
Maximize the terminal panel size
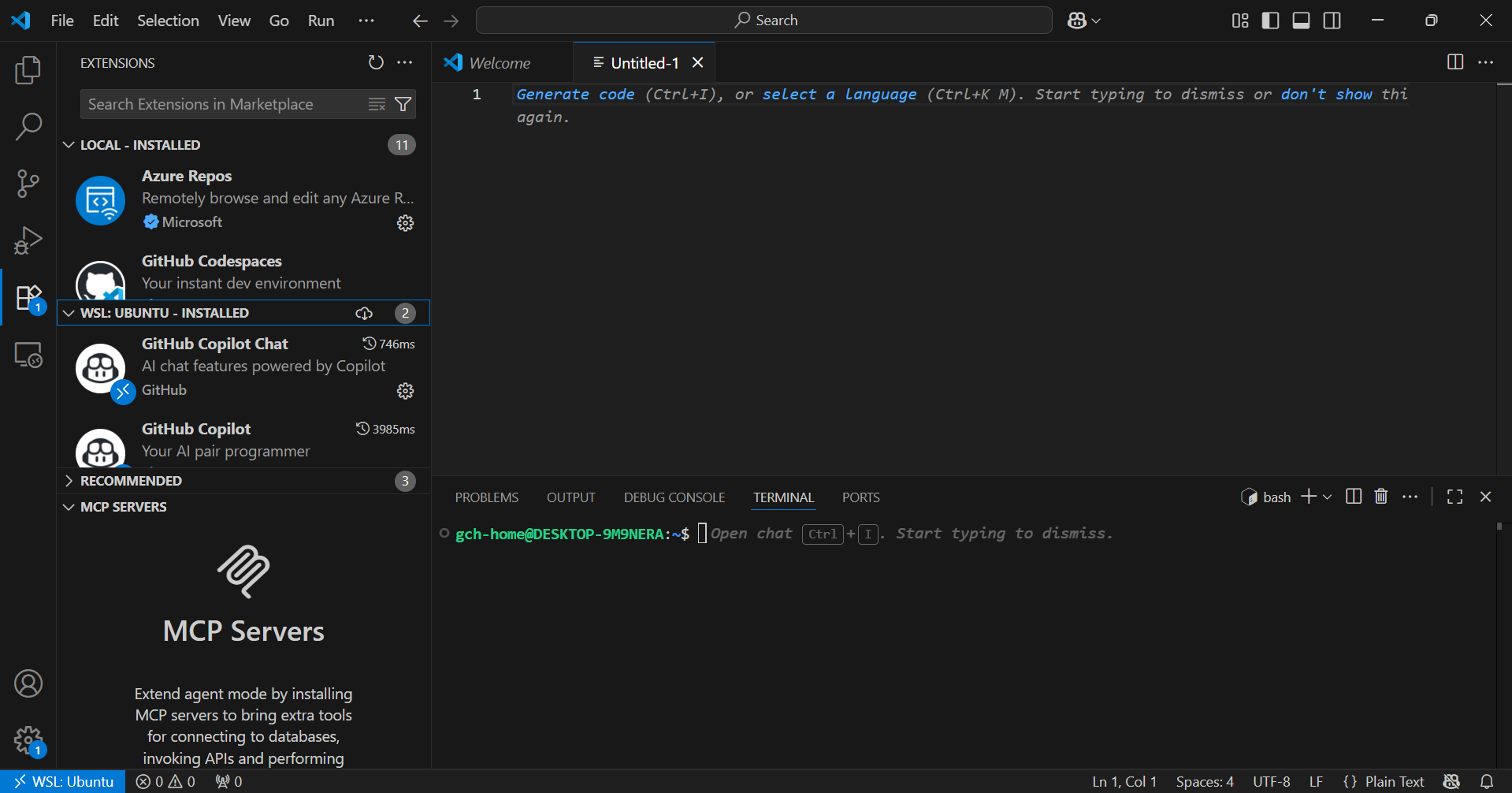pyautogui.click(x=1455, y=497)
